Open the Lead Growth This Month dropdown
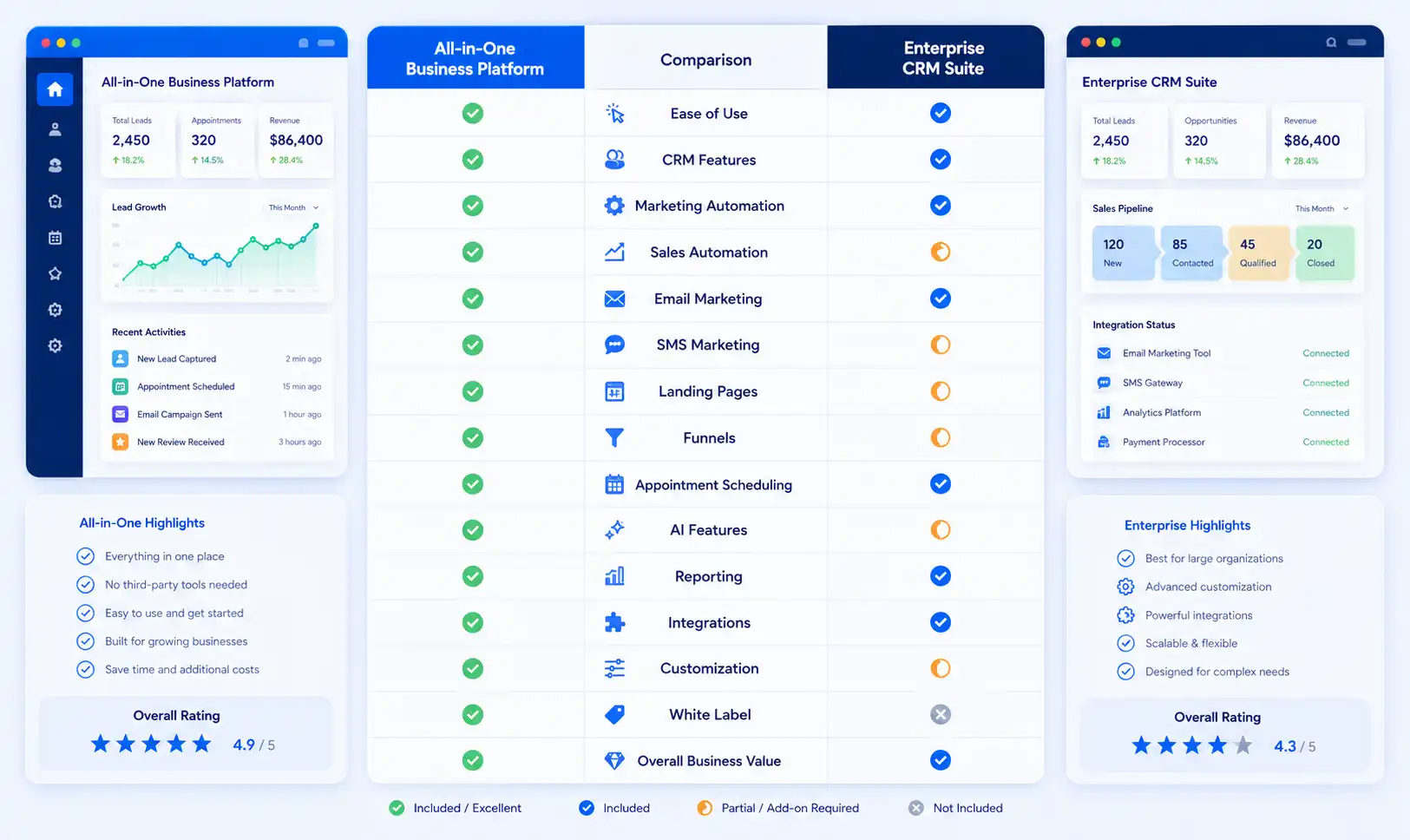1410x840 pixels. (x=293, y=207)
